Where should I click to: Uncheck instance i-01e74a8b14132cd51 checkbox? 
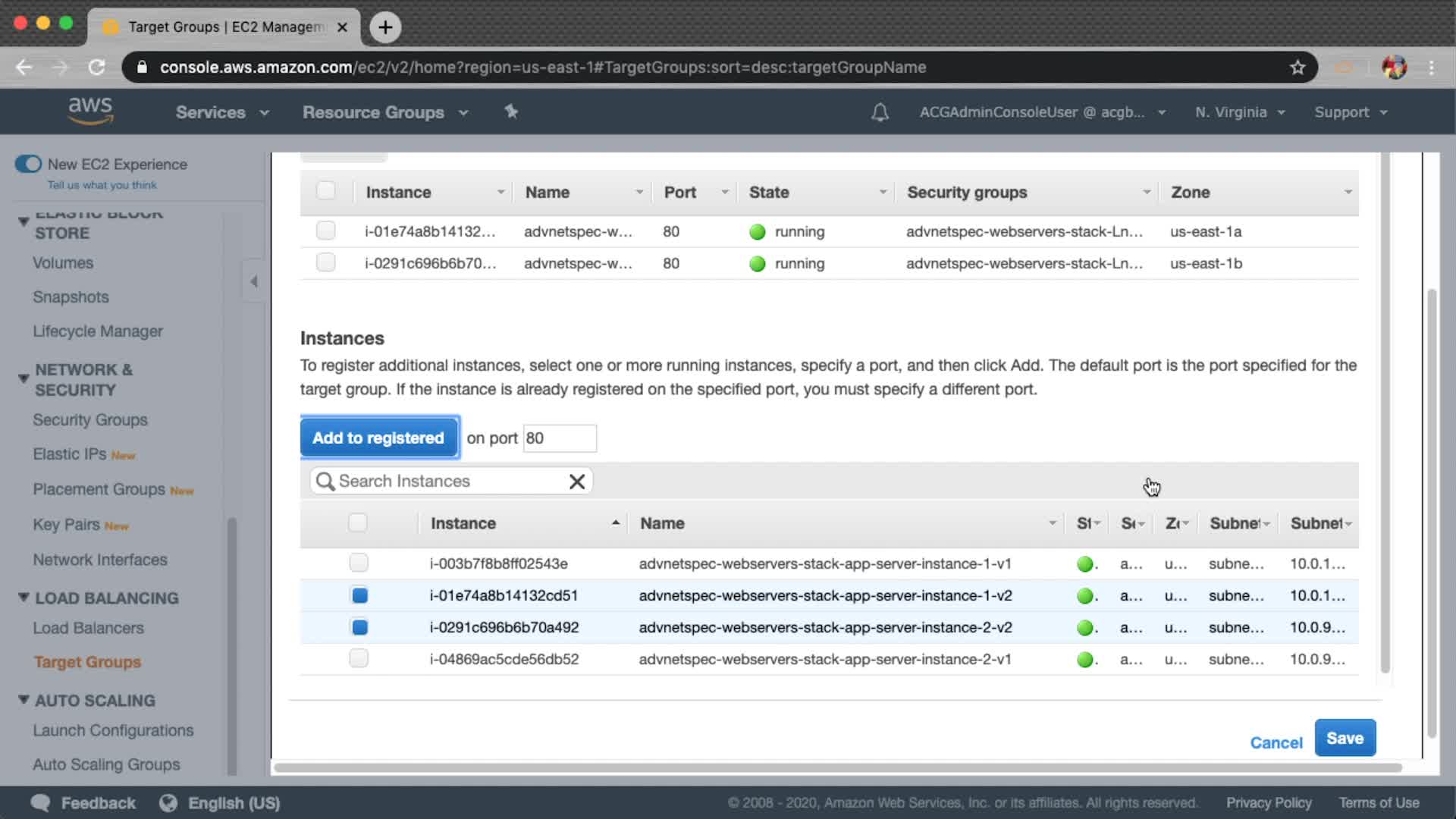point(359,595)
